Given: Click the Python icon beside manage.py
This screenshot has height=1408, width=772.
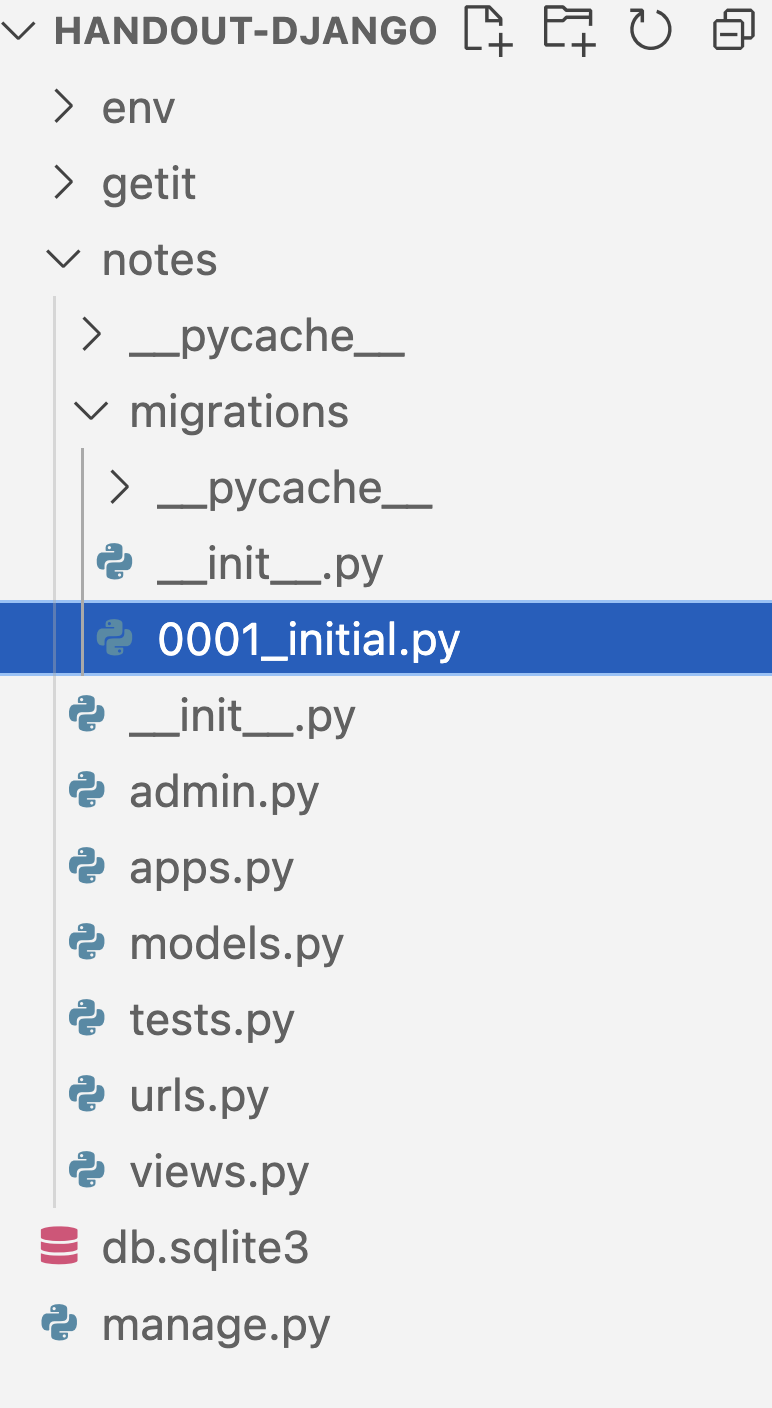Looking at the screenshot, I should [60, 1324].
